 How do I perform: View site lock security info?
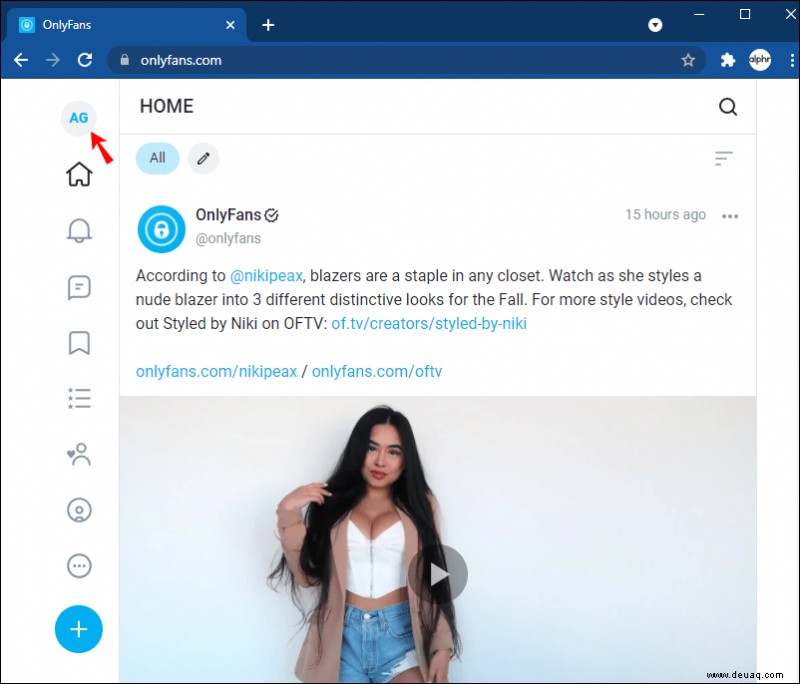124,60
